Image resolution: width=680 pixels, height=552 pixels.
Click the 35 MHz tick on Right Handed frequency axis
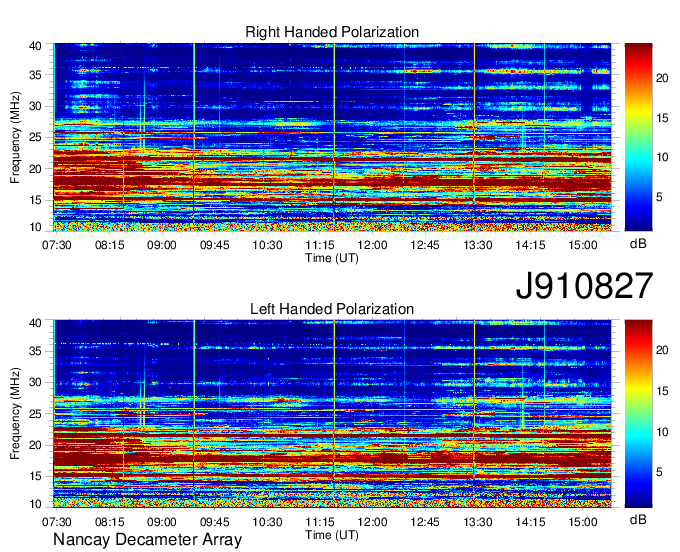[x=36, y=75]
